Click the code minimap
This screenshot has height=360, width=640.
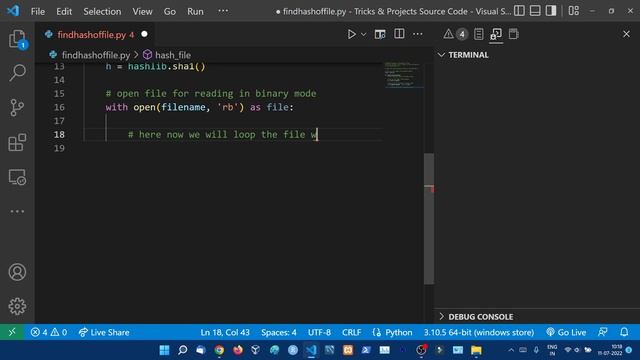[404, 75]
